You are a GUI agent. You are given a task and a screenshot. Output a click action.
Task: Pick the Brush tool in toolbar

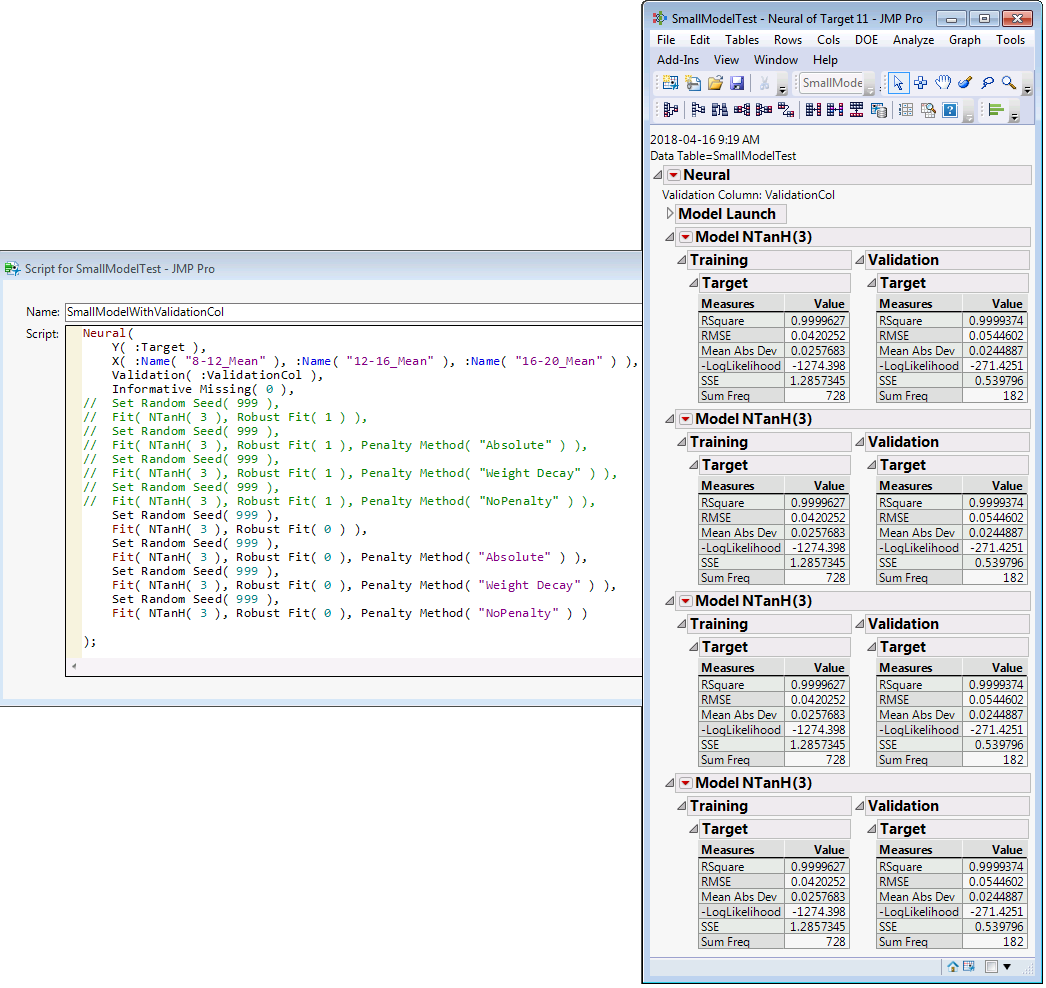click(965, 83)
